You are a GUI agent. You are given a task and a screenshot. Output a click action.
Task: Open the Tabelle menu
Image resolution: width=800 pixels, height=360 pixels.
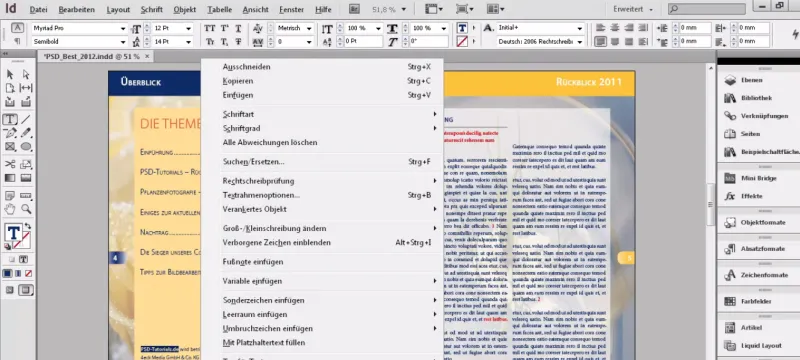(x=219, y=10)
